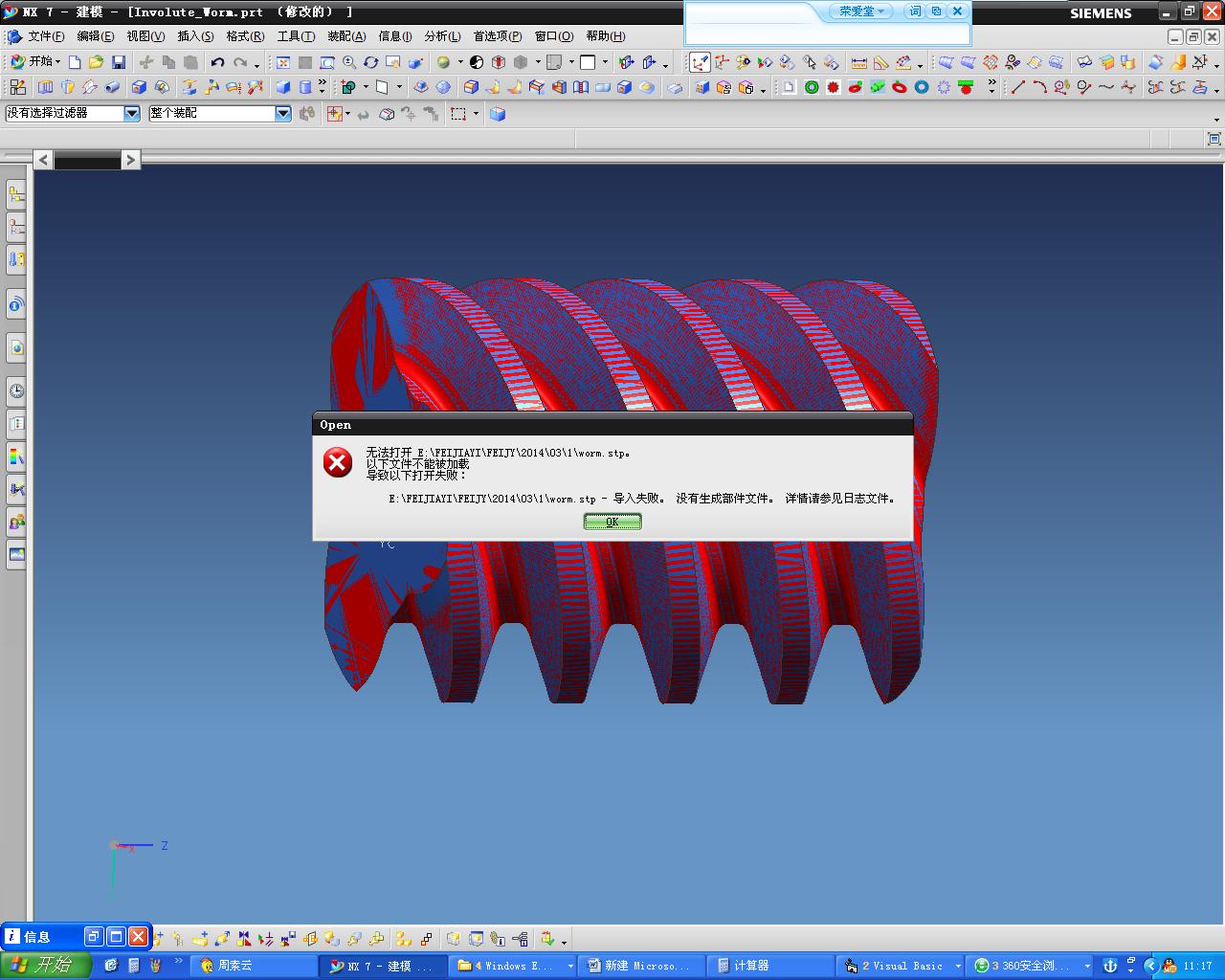The height and width of the screenshot is (980, 1225).
Task: Select the Zoom magnifier tool
Action: (x=349, y=62)
